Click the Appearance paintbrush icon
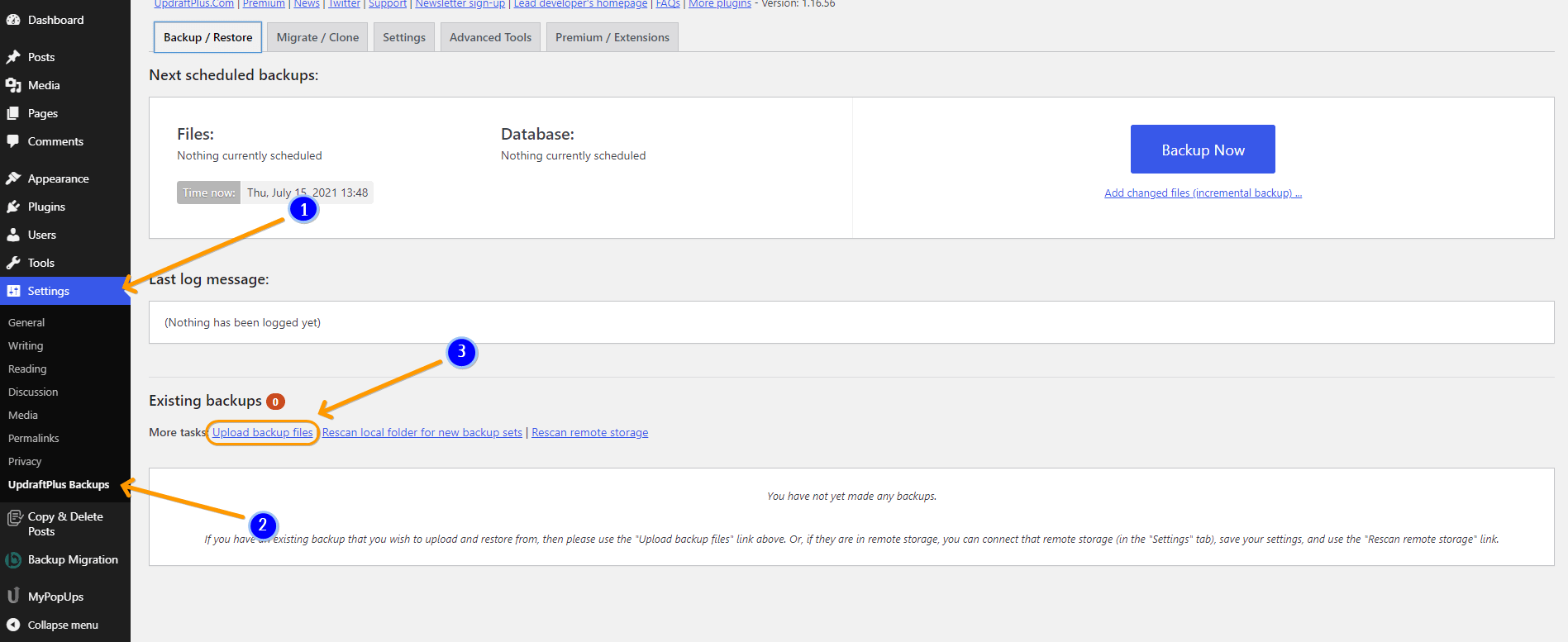Viewport: 1568px width, 642px height. tap(13, 178)
